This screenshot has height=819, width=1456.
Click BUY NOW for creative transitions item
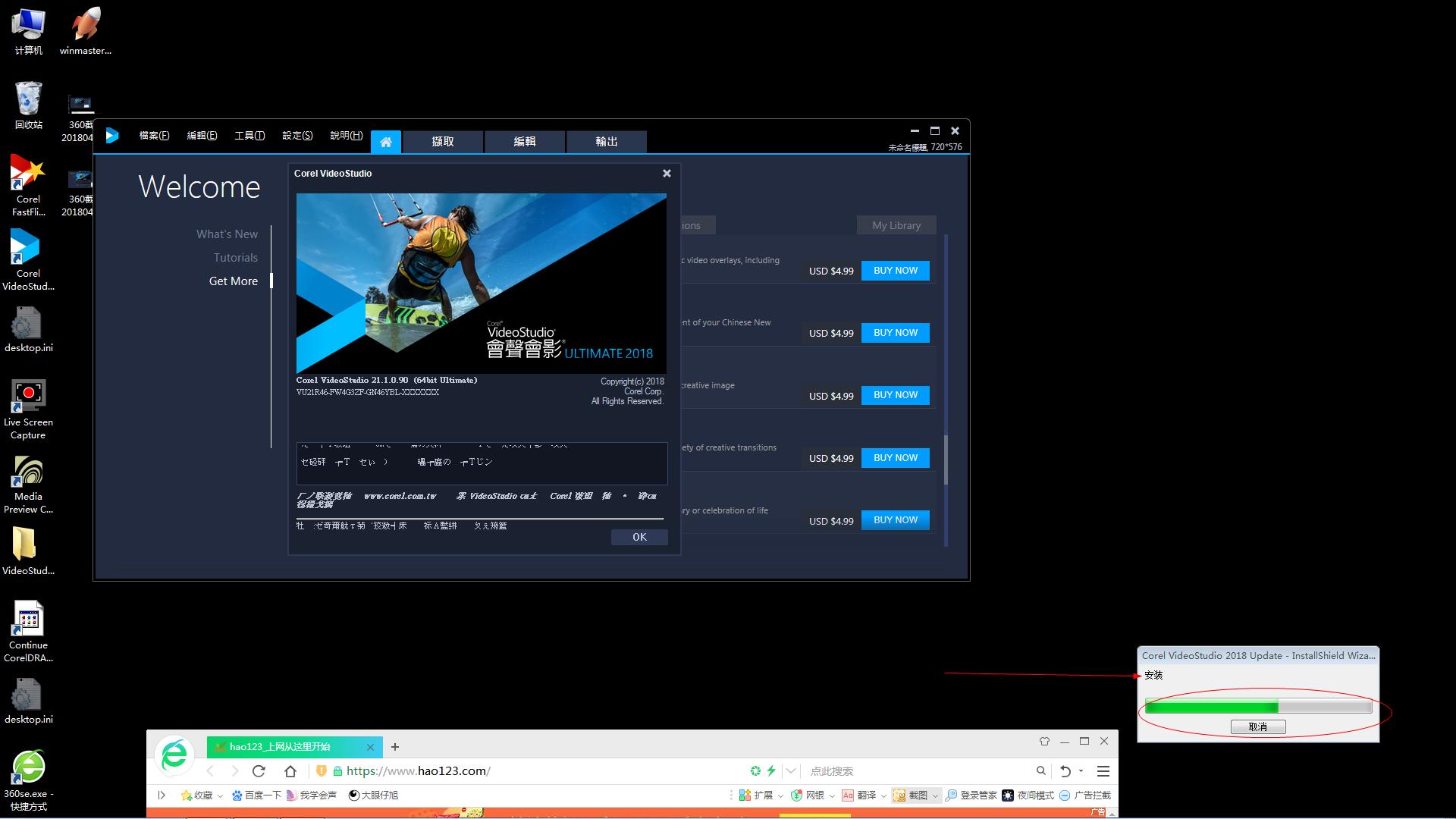tap(896, 458)
